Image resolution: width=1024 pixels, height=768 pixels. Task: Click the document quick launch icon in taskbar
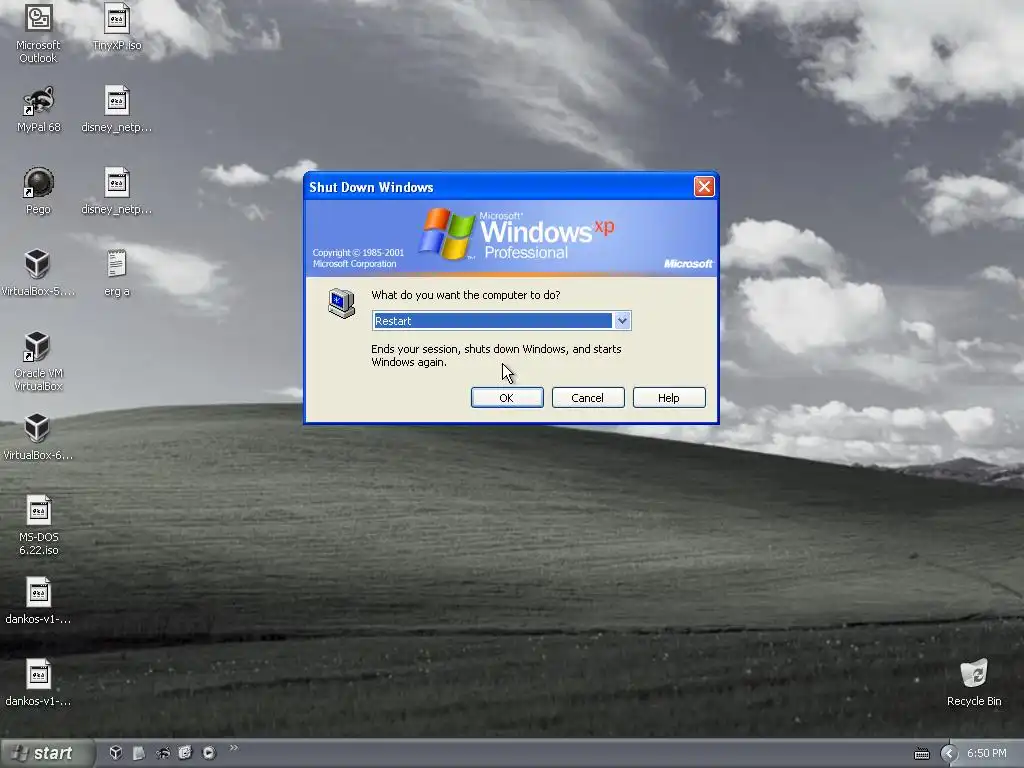click(138, 752)
